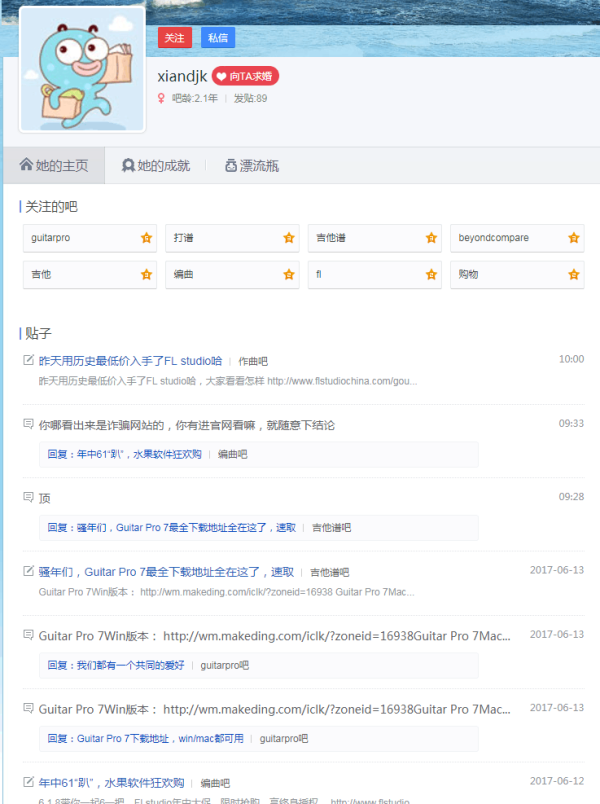Switch to the 她的成就 tab
The width and height of the screenshot is (600, 804).
coord(156,165)
